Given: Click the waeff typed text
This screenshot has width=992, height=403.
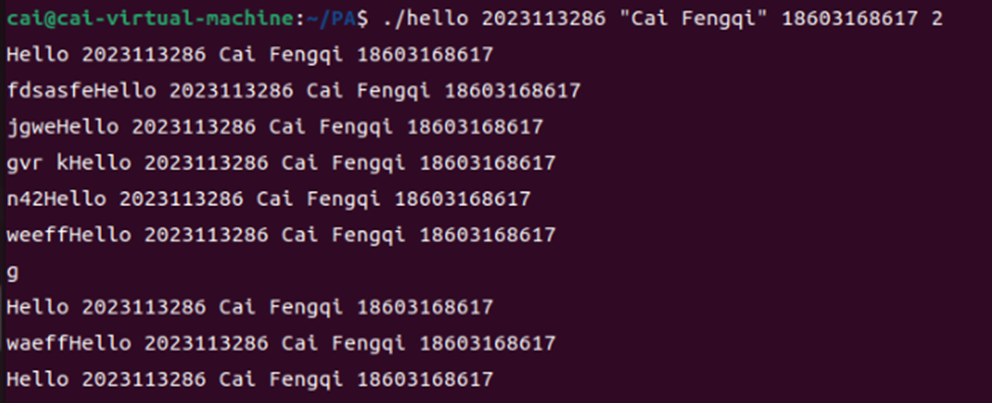Looking at the screenshot, I should (37, 343).
